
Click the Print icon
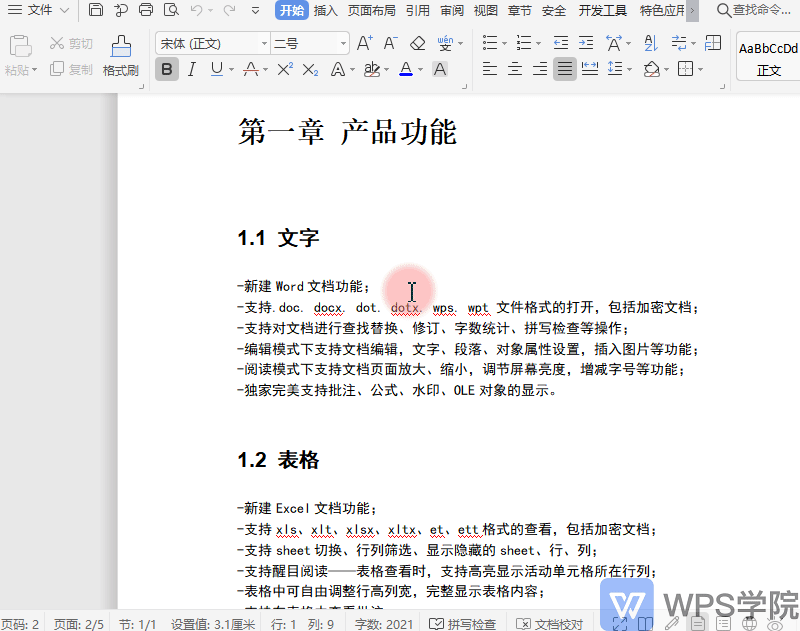pos(146,10)
